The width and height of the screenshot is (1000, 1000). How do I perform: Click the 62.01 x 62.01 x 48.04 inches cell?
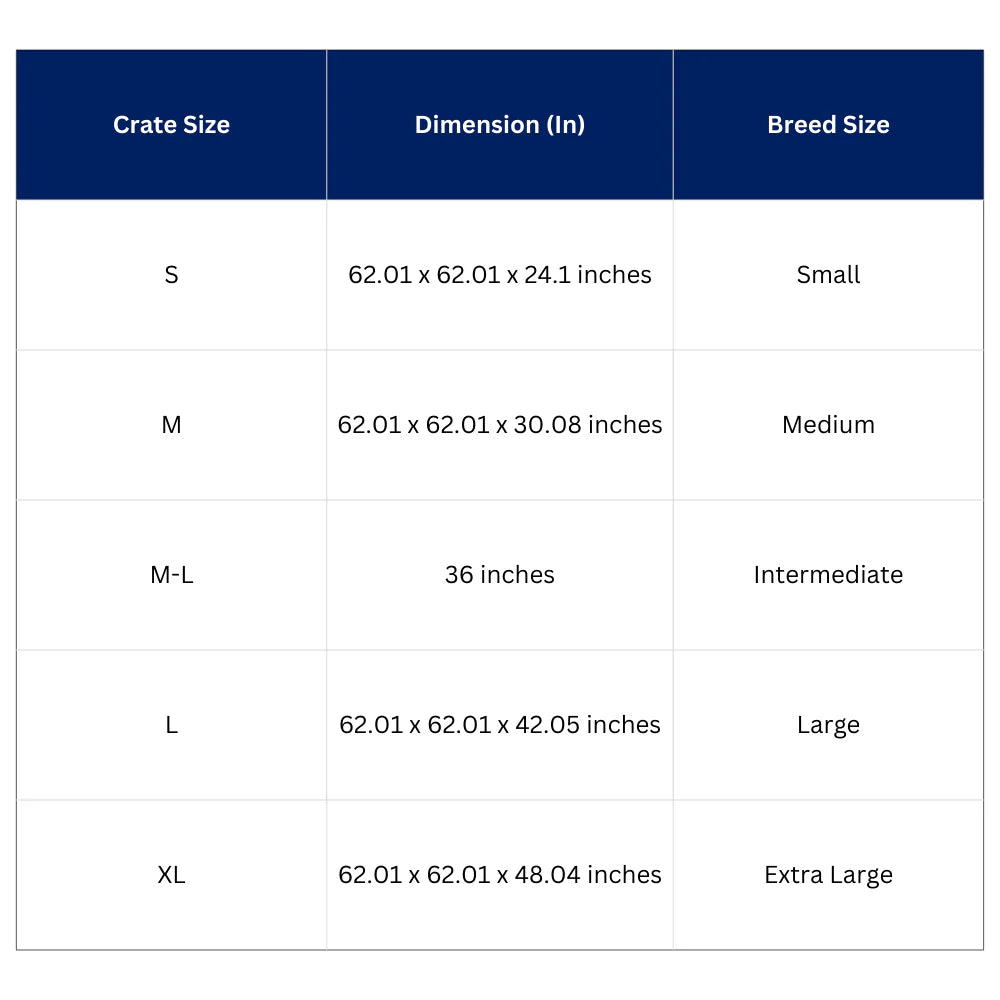[x=500, y=875]
